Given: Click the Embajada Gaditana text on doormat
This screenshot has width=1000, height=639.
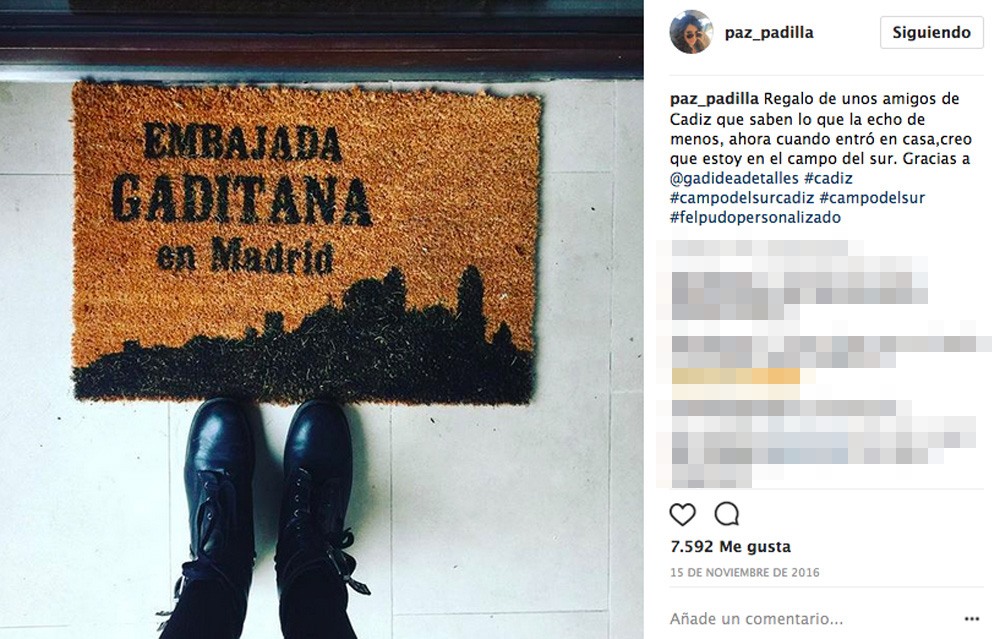Looking at the screenshot, I should tap(242, 174).
